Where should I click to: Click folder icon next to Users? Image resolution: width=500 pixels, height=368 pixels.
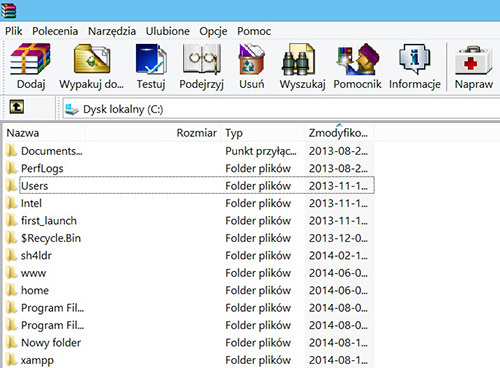tap(11, 186)
